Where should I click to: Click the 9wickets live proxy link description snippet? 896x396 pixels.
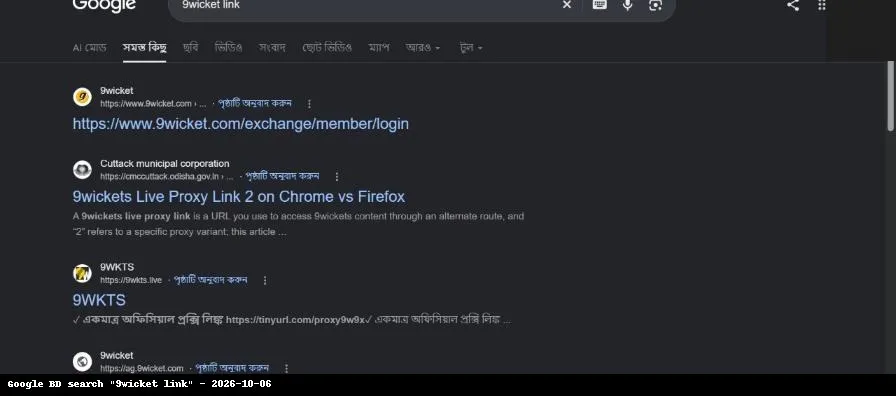(x=298, y=224)
